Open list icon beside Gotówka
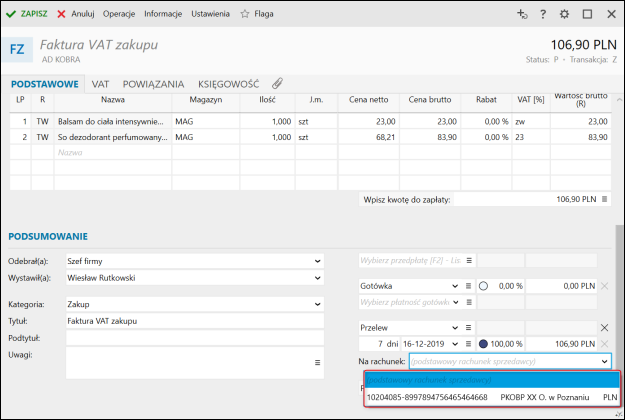The image size is (625, 420). click(x=469, y=286)
